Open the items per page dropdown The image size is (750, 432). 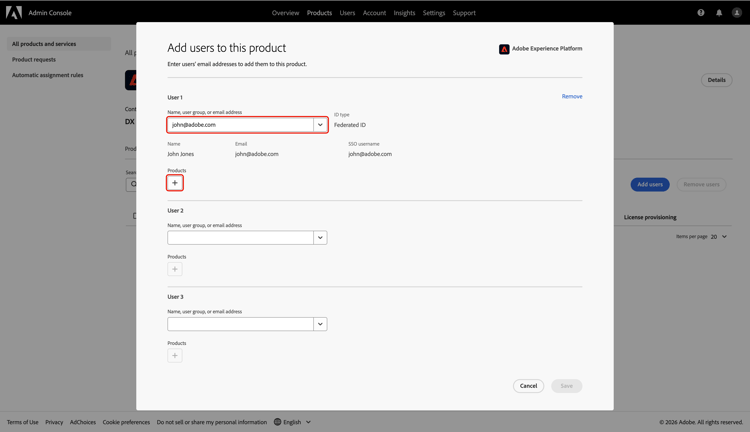click(718, 237)
